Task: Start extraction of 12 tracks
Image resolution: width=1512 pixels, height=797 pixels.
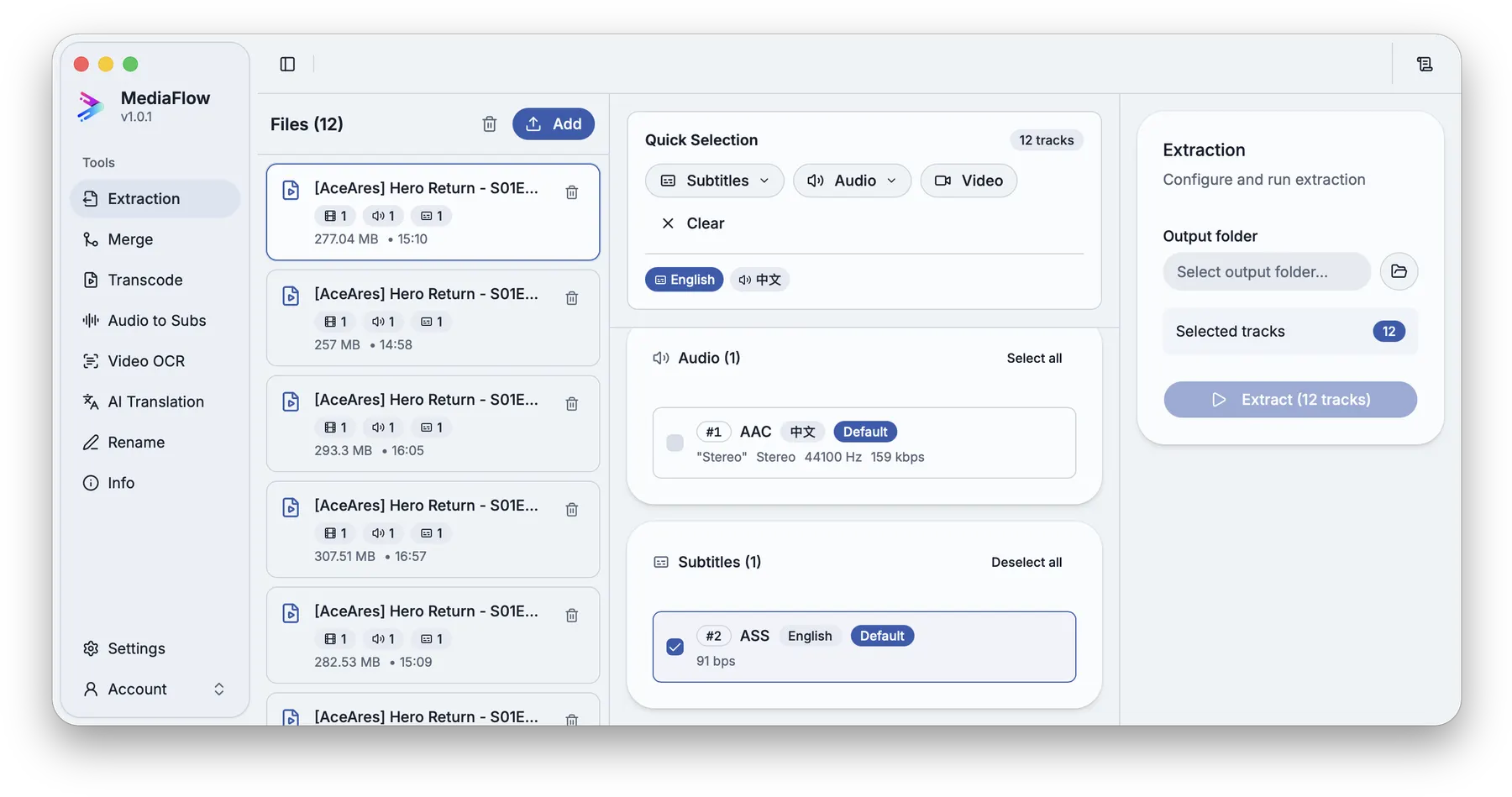Action: pyautogui.click(x=1290, y=400)
